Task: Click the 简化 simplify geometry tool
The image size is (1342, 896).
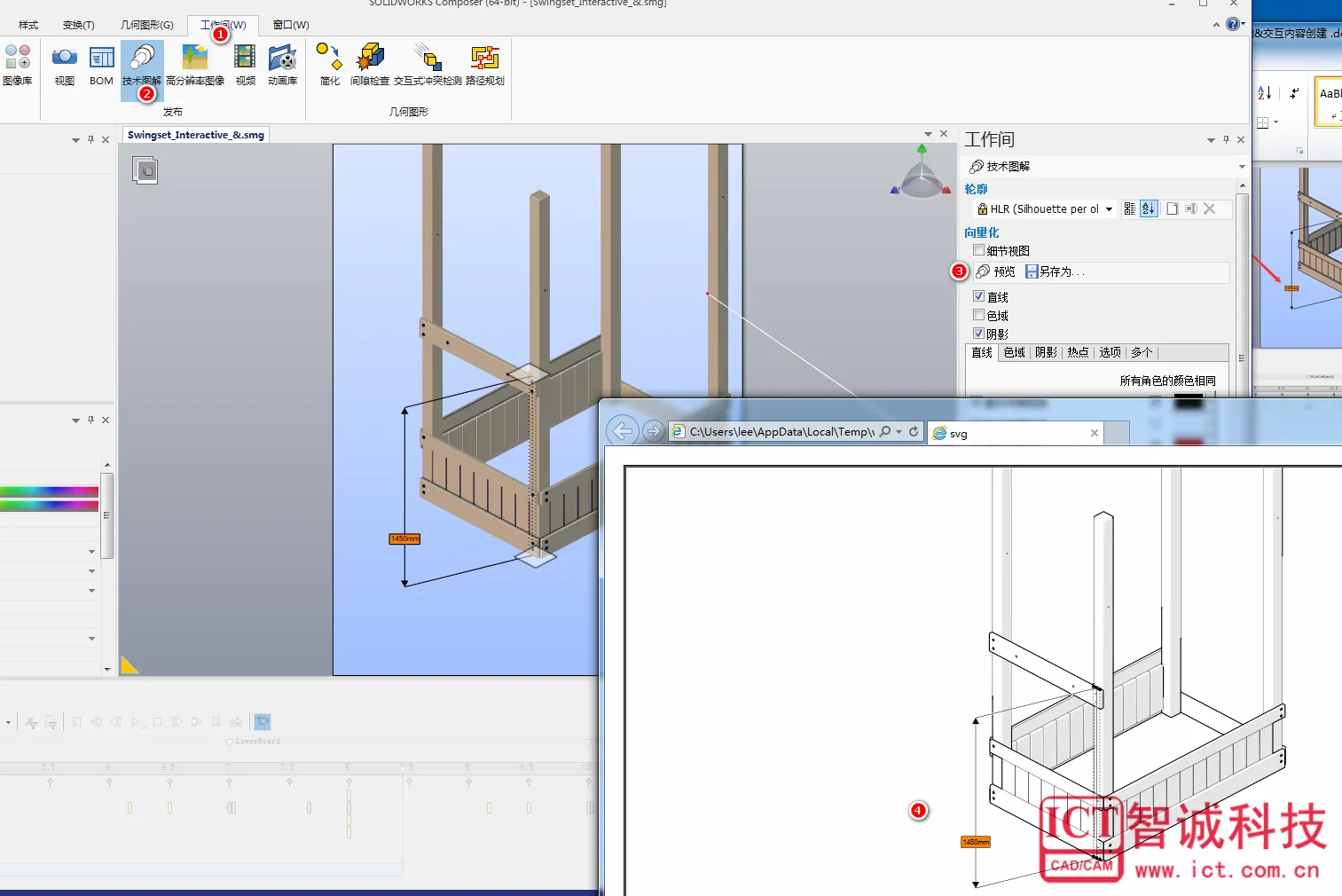Action: [330, 65]
